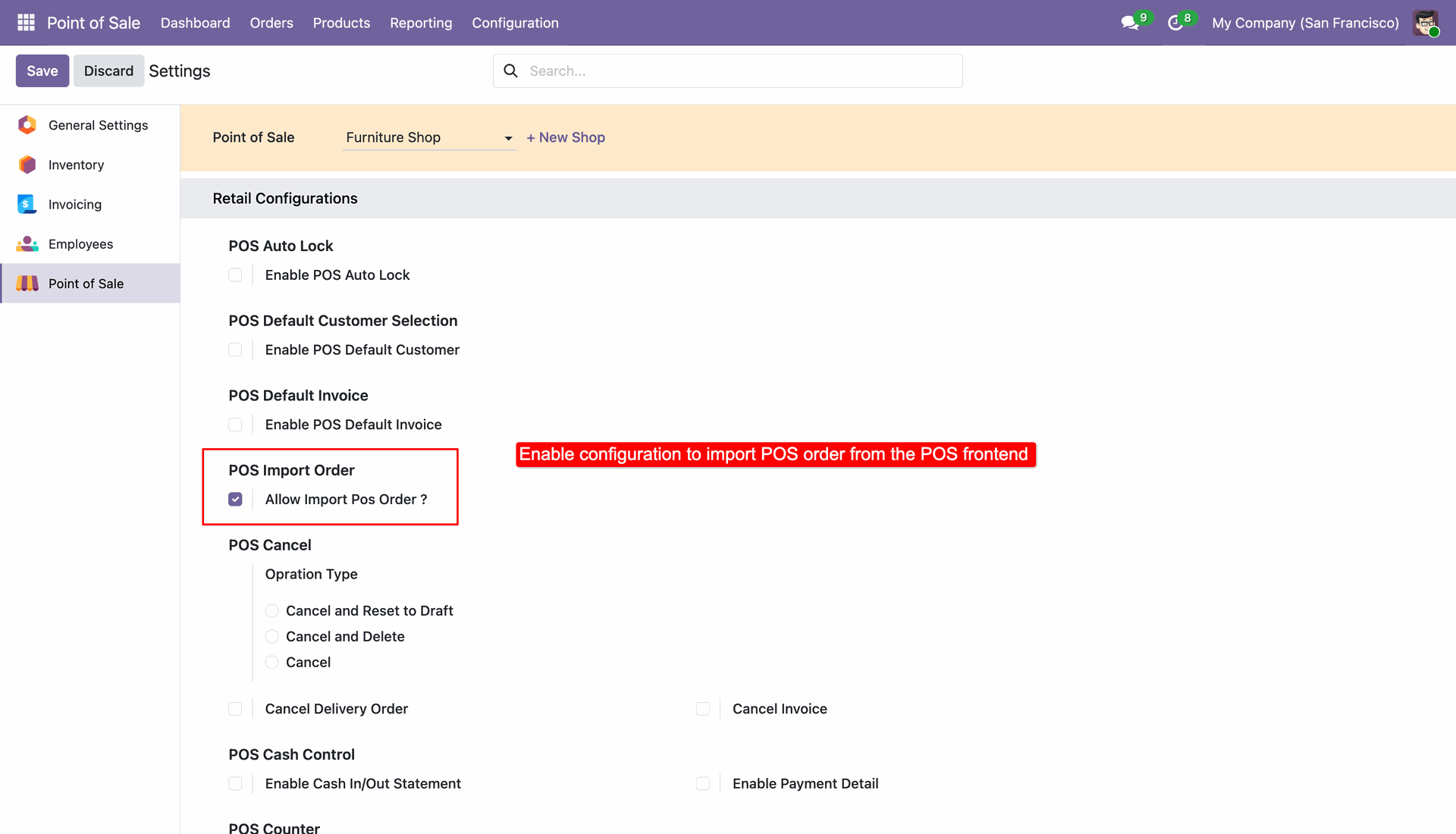This screenshot has height=834, width=1456.
Task: Open the Furniture Shop dropdown
Action: point(429,137)
